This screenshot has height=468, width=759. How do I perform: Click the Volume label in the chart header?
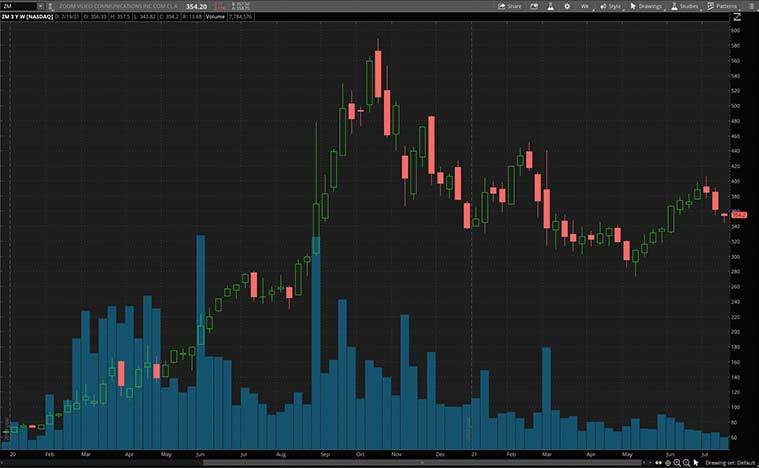(x=215, y=16)
